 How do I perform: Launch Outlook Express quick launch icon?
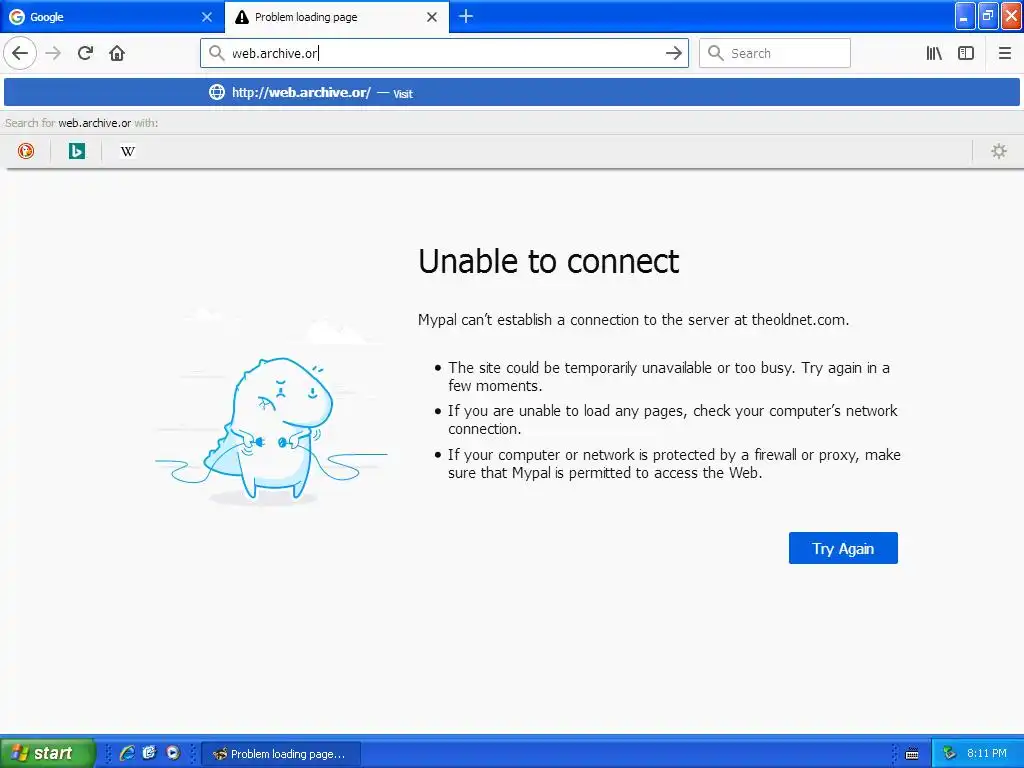(x=150, y=753)
